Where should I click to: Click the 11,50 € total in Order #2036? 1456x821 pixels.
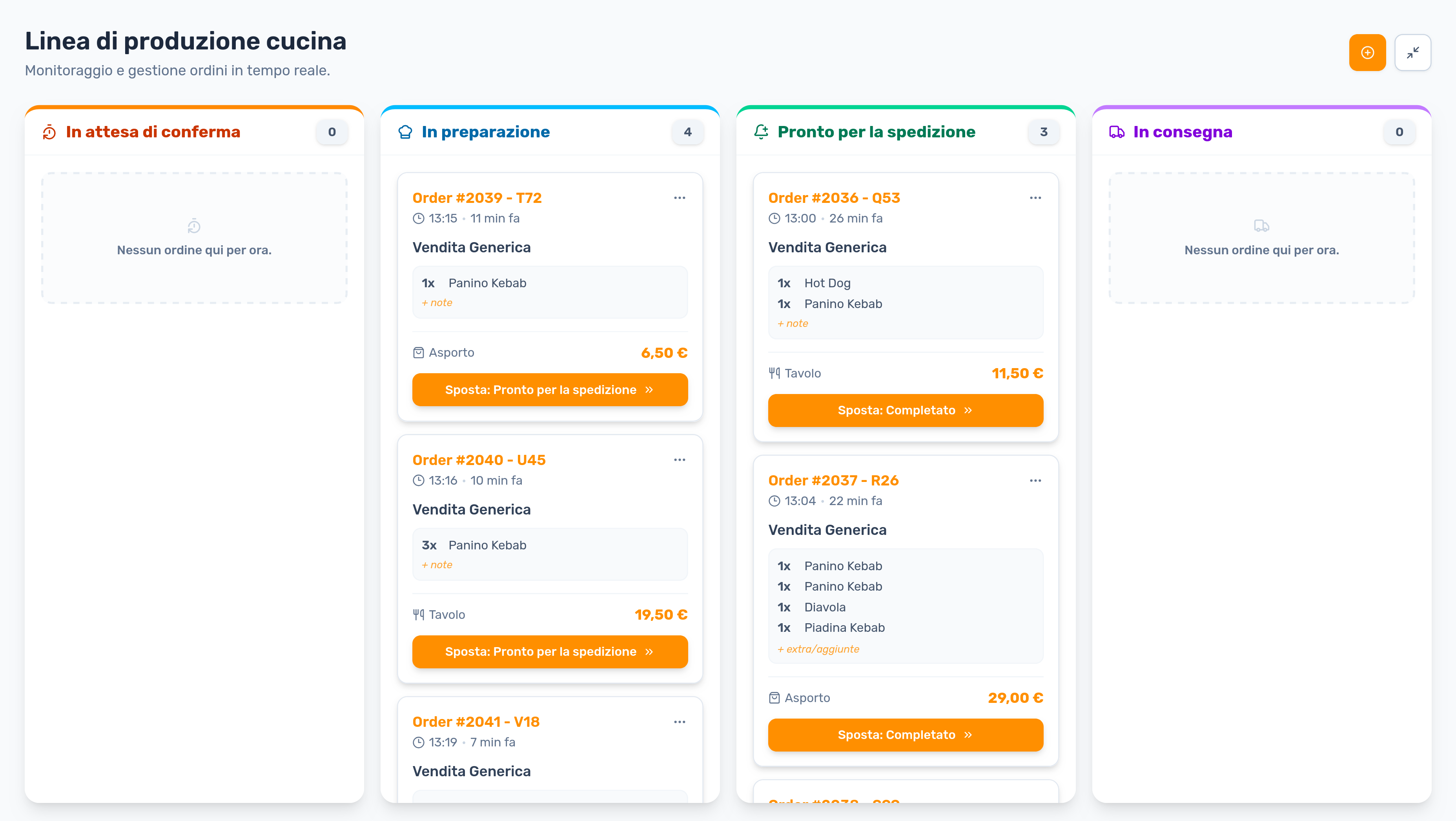(x=1017, y=373)
